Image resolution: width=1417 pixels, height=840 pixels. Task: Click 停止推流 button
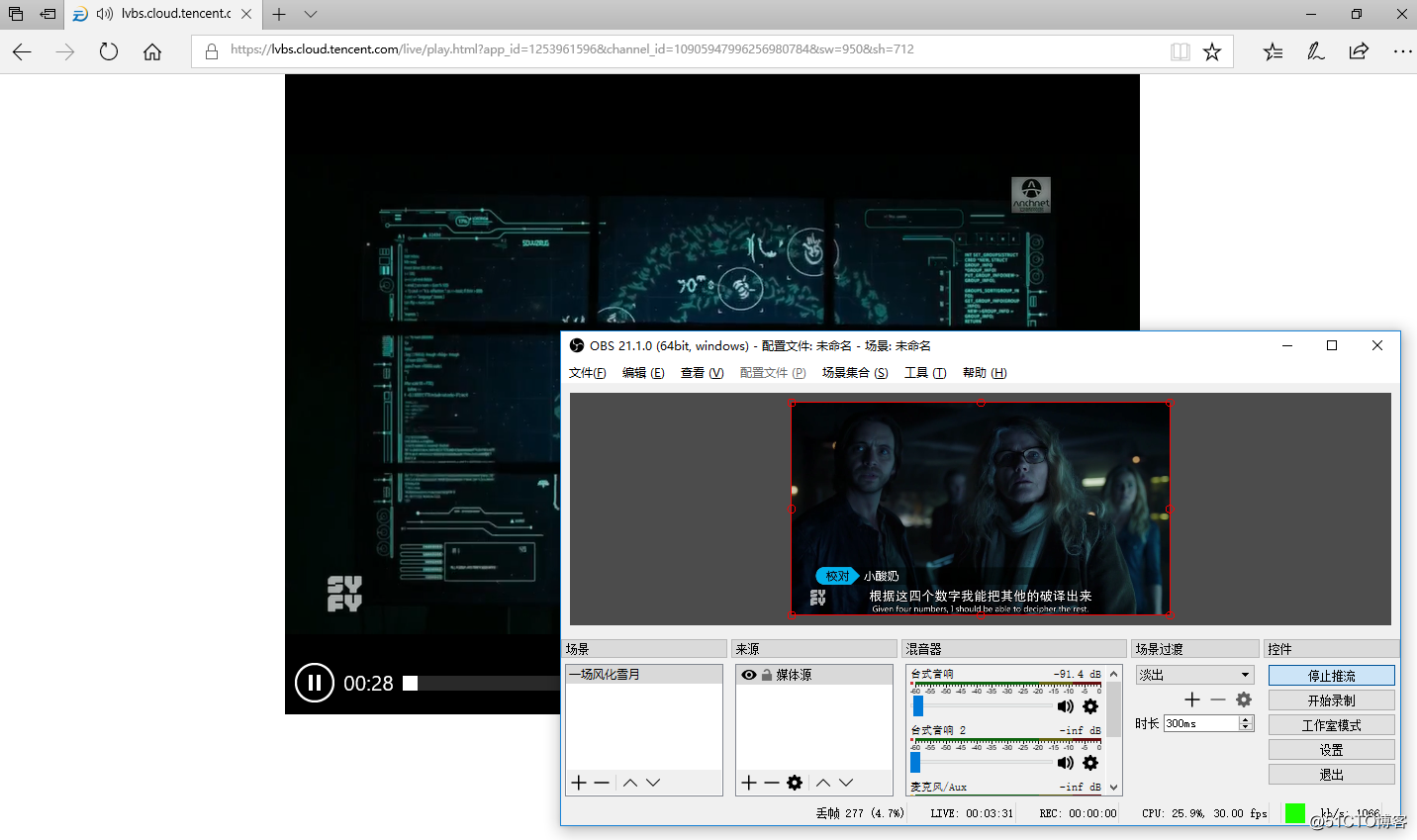tap(1331, 676)
